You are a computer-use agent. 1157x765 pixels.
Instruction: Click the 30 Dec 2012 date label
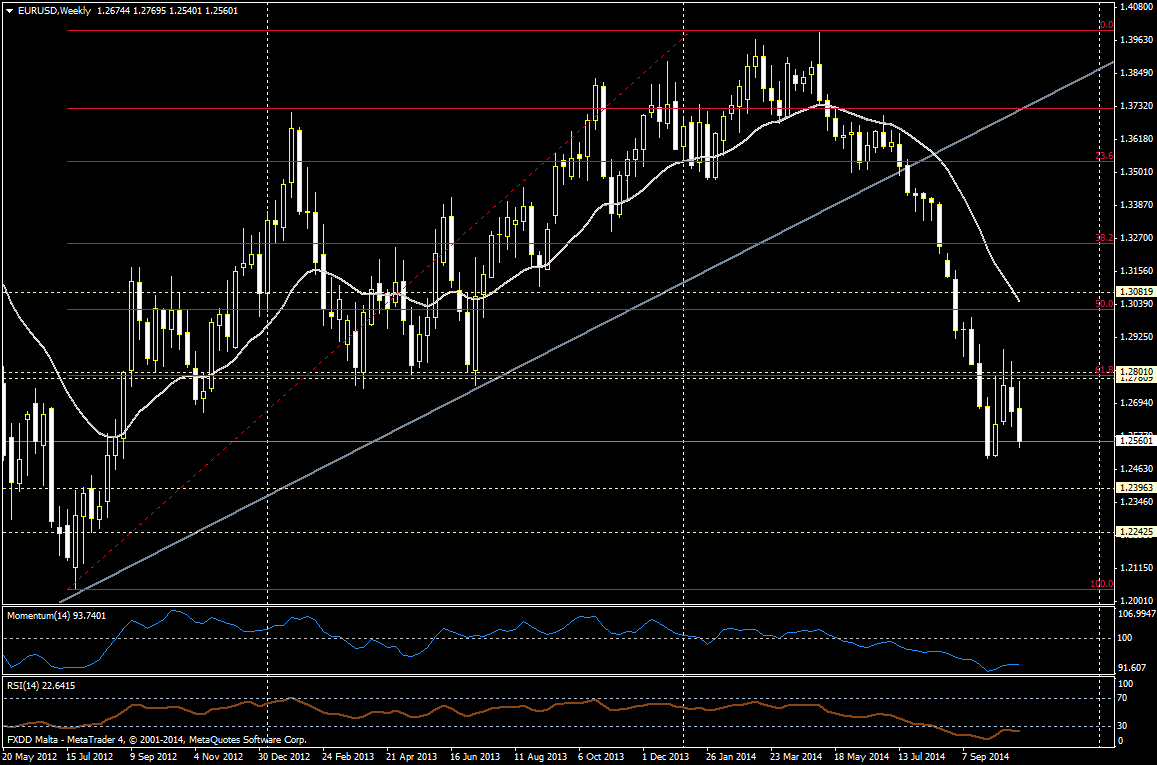pyautogui.click(x=285, y=756)
